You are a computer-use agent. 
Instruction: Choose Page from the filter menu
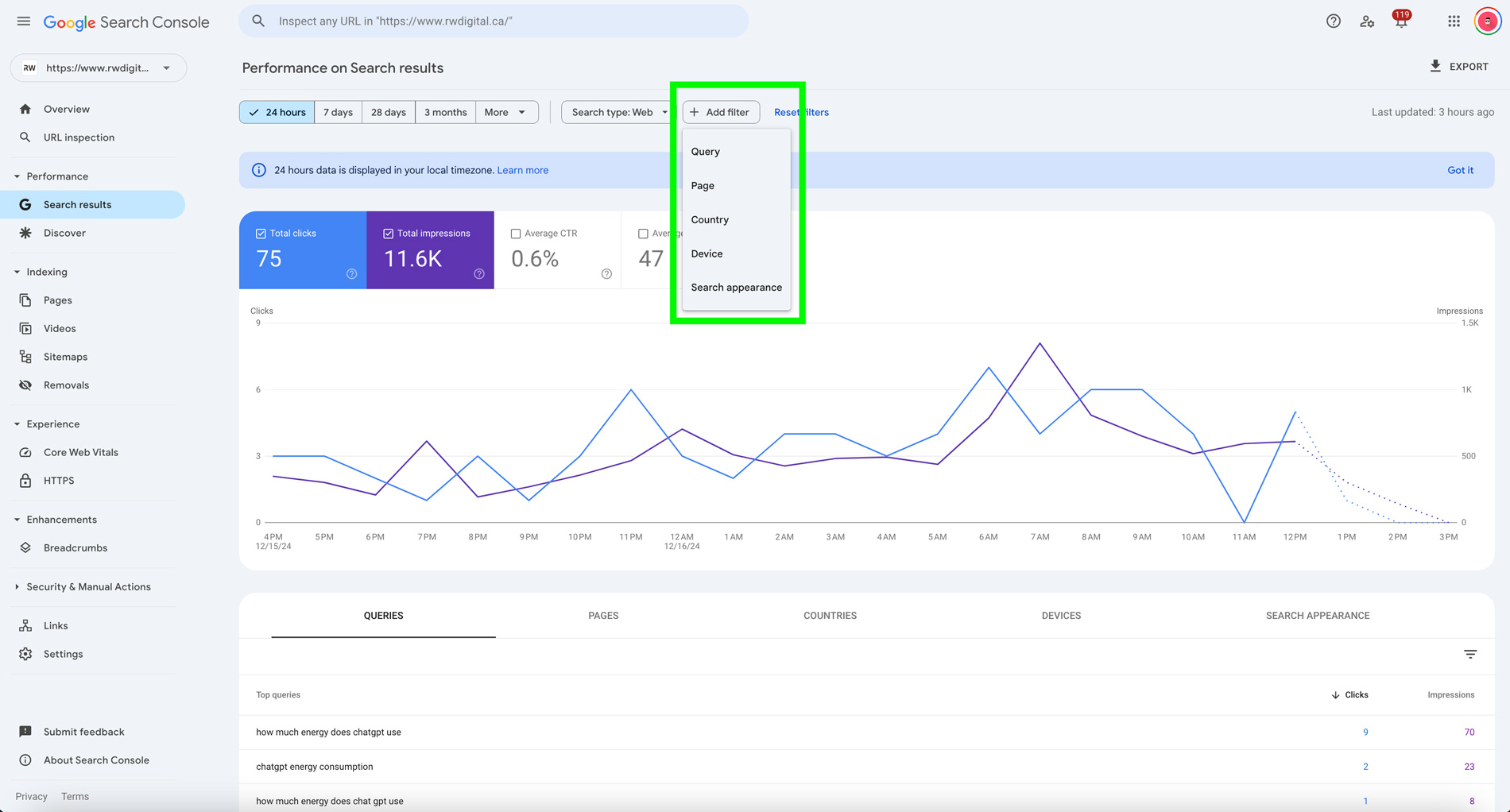click(737, 186)
